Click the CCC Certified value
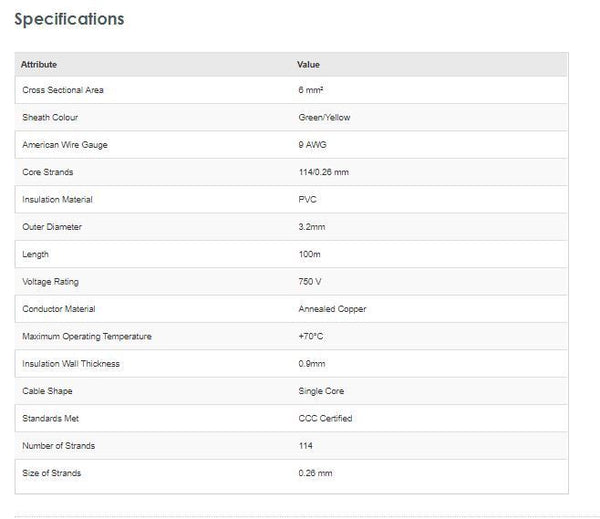The width and height of the screenshot is (600, 519). (x=325, y=418)
